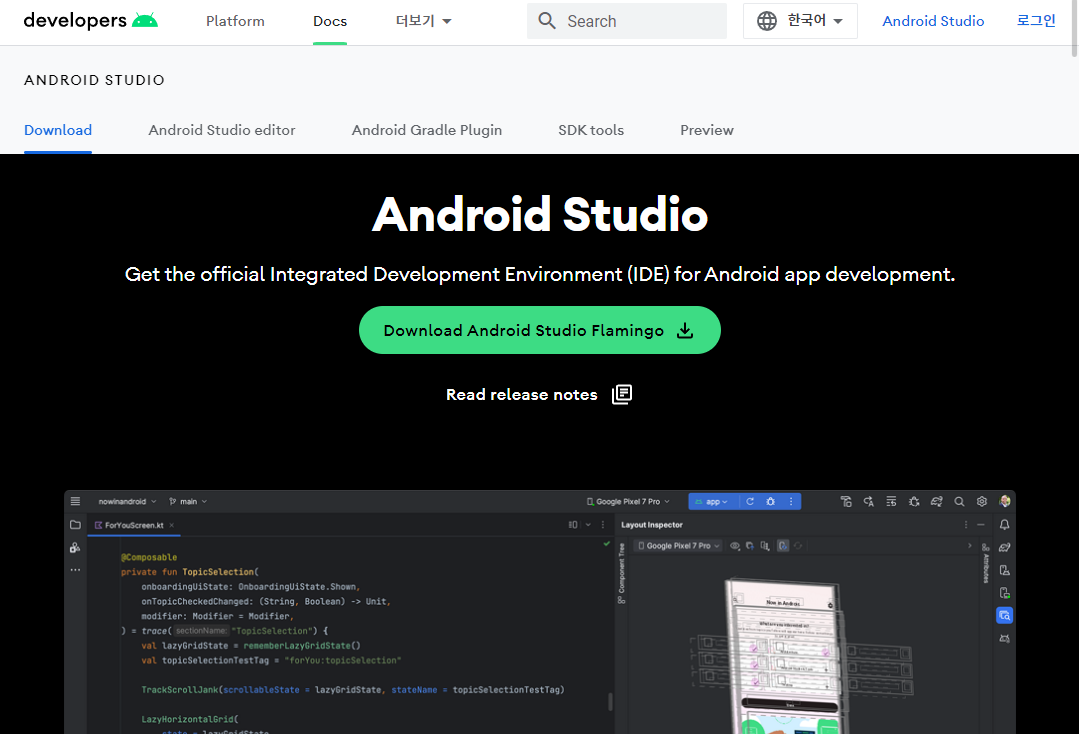Click the editor split view icon
Screen dimensions: 1079x734
click(573, 525)
